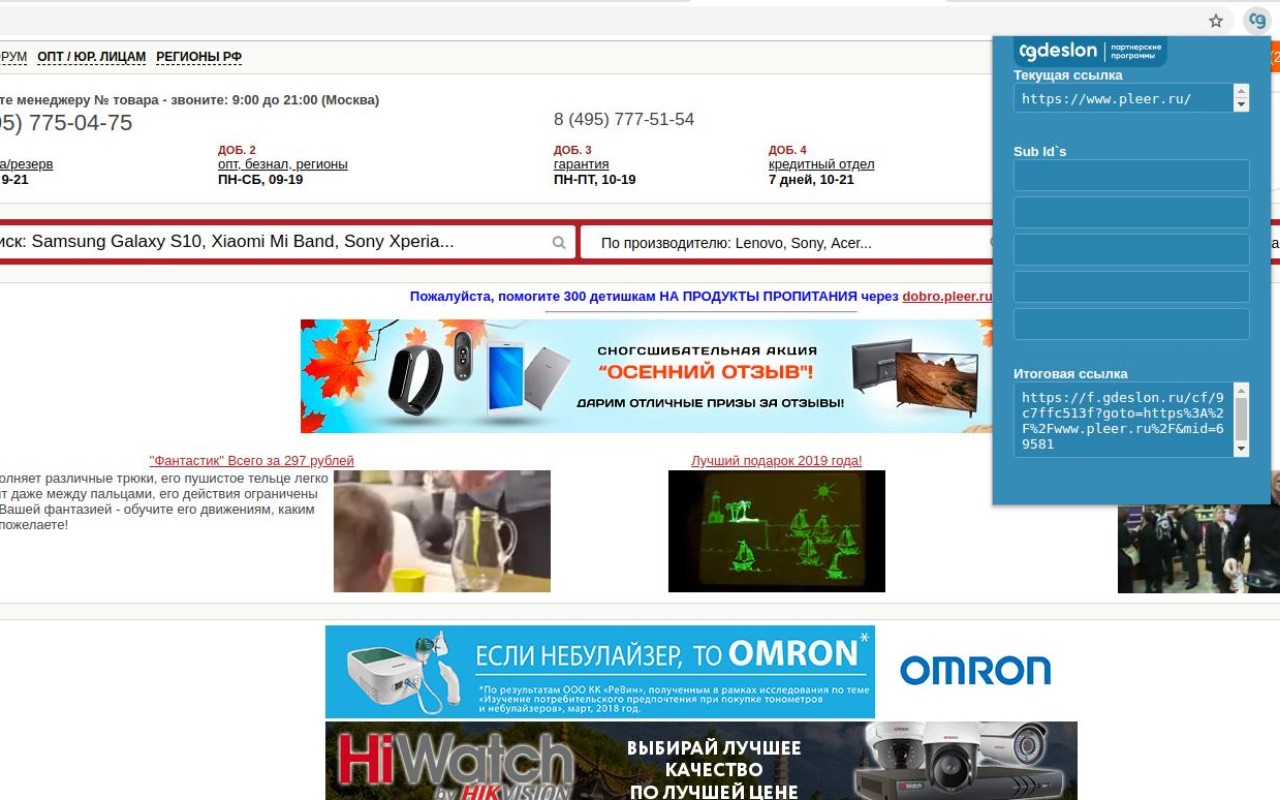
Task: Click the up arrow on Текущая ссылка field
Action: click(x=1241, y=91)
